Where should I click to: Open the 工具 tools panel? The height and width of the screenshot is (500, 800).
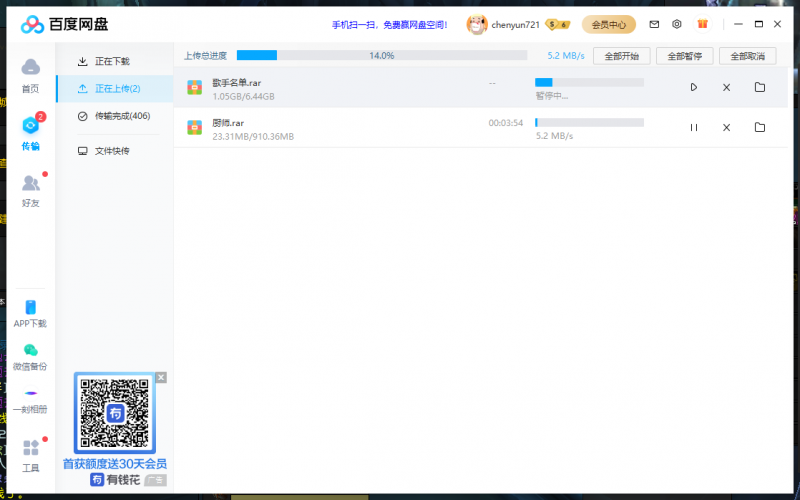coord(31,453)
